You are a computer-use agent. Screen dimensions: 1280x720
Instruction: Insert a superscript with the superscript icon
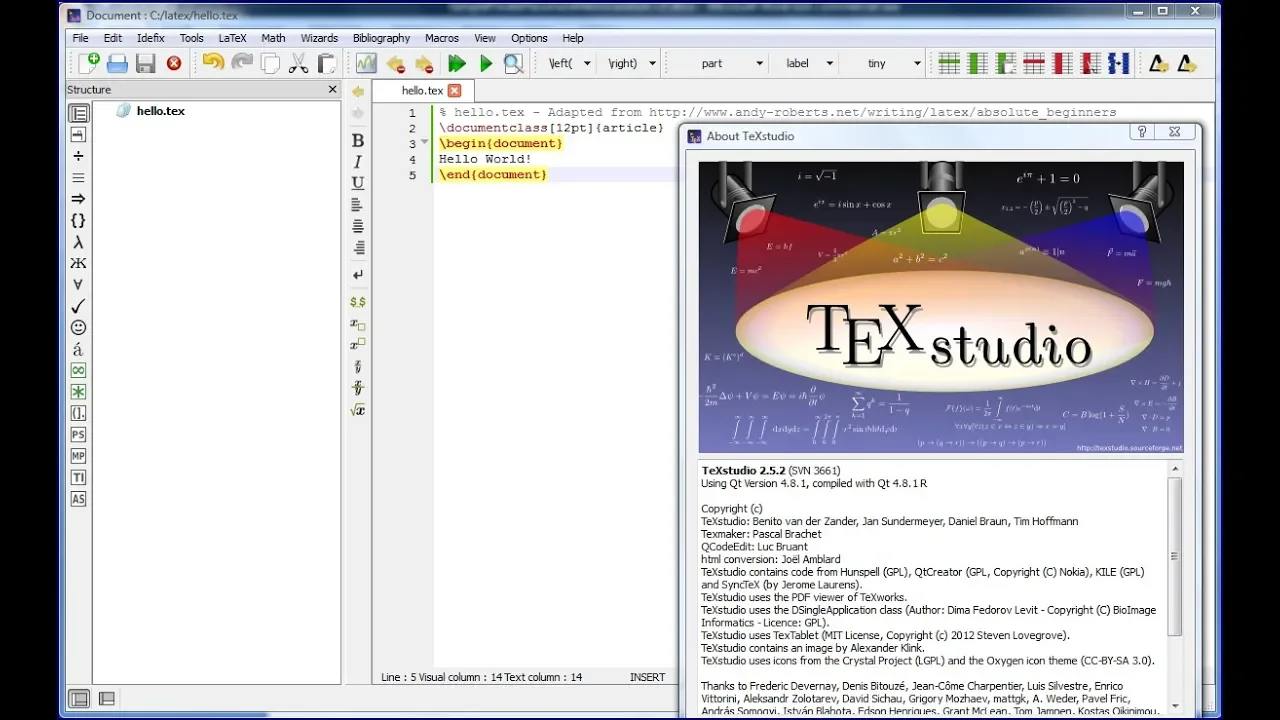tap(358, 344)
